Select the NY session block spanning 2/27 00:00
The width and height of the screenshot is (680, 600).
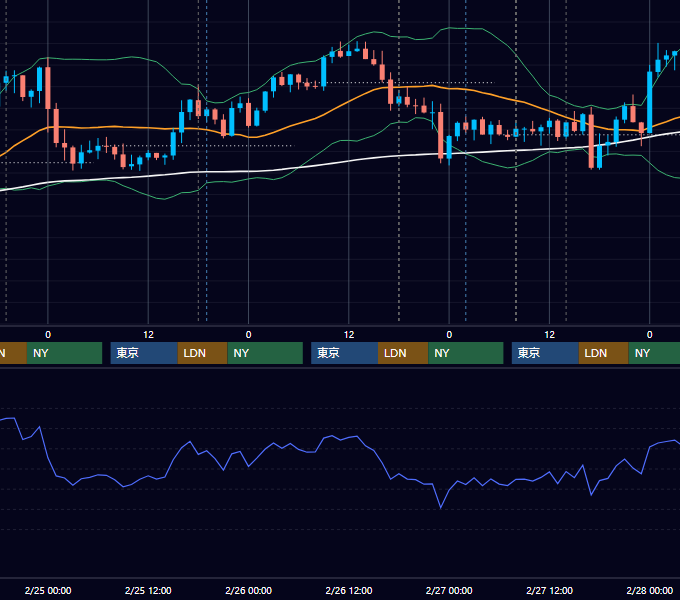pyautogui.click(x=466, y=353)
